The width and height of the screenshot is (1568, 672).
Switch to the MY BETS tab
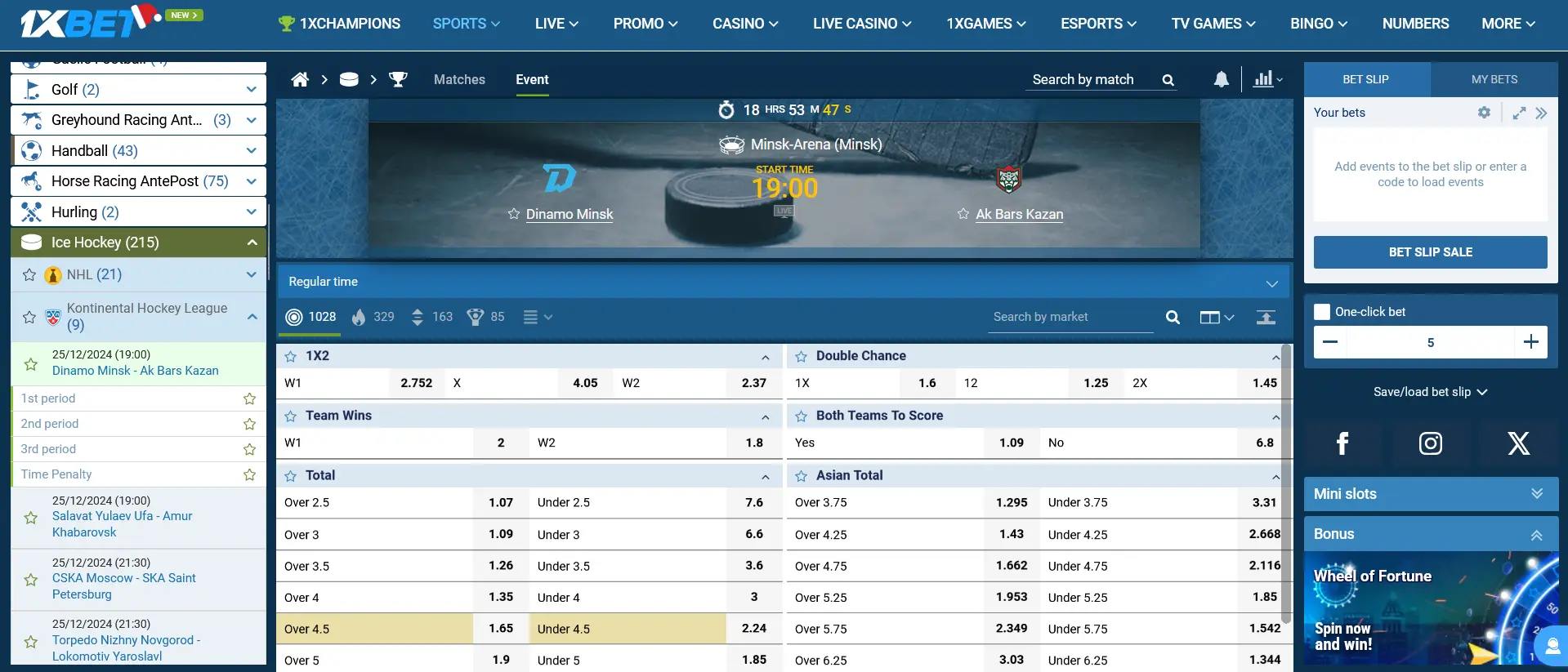coord(1494,79)
